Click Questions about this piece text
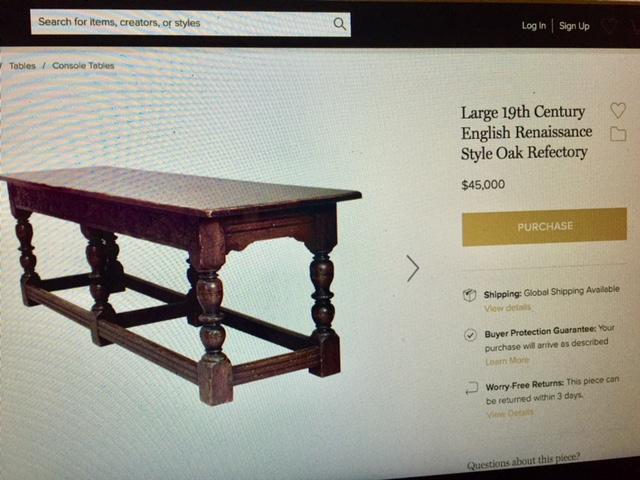The width and height of the screenshot is (640, 480). [x=523, y=461]
